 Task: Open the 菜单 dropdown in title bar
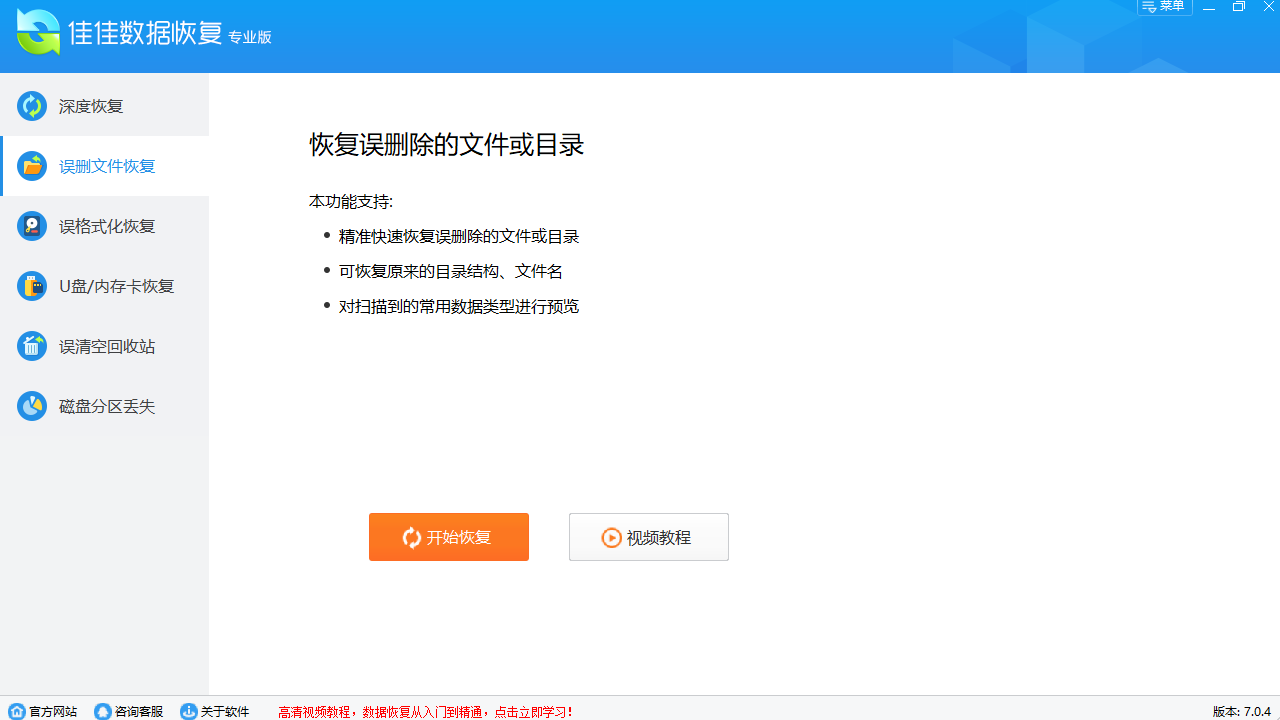pos(1165,7)
